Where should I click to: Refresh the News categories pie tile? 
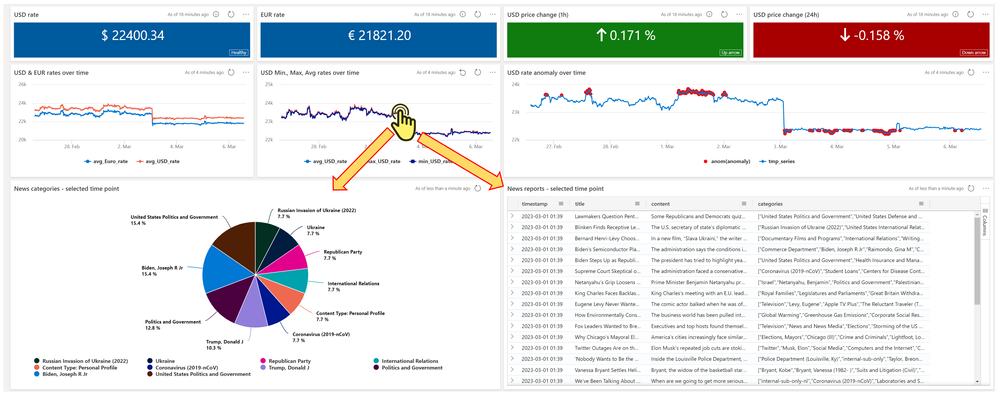click(477, 189)
